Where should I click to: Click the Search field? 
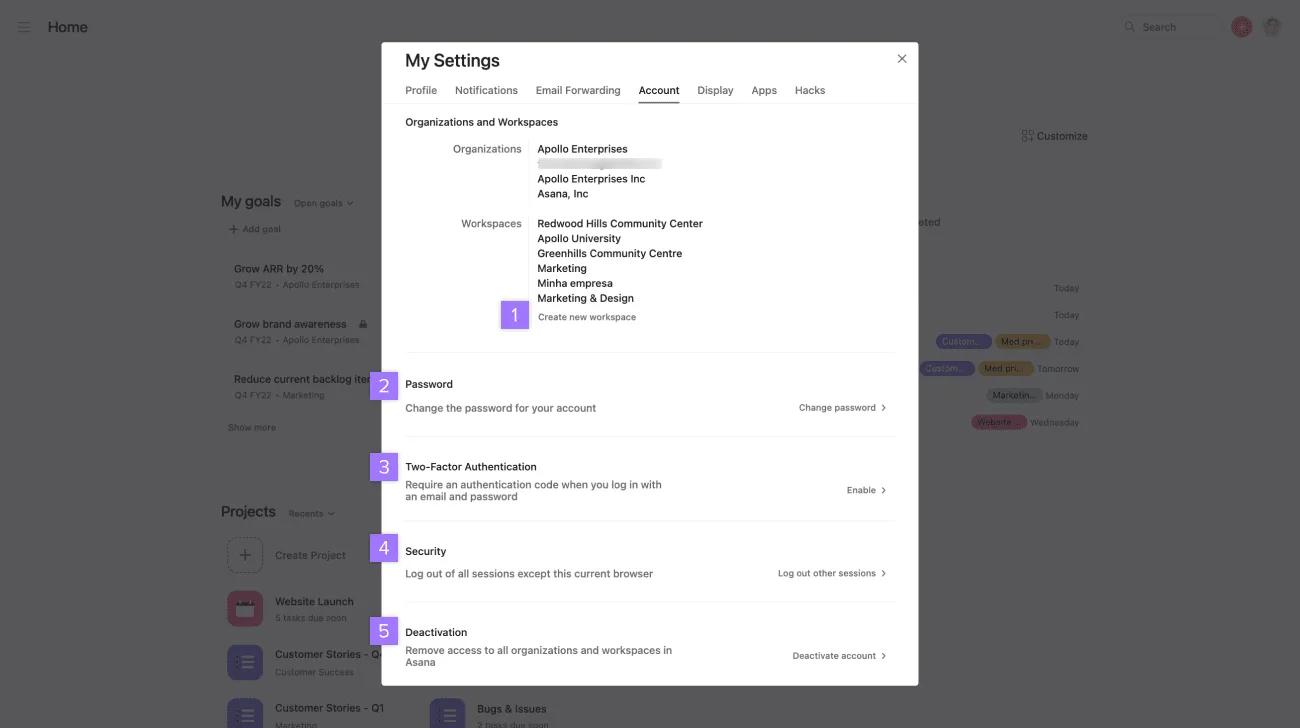click(1170, 27)
